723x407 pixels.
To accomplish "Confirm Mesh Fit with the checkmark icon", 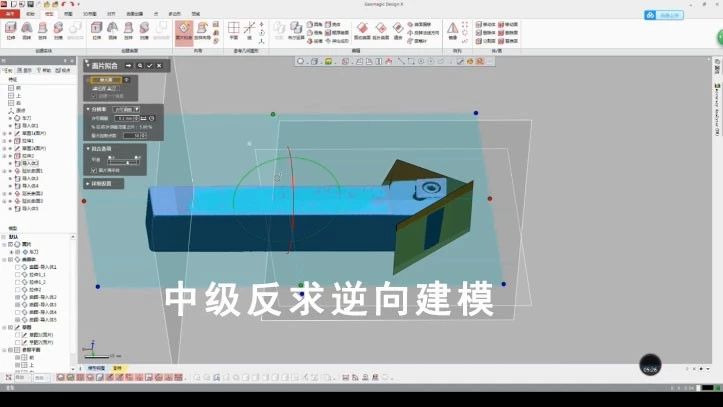I will (149, 65).
